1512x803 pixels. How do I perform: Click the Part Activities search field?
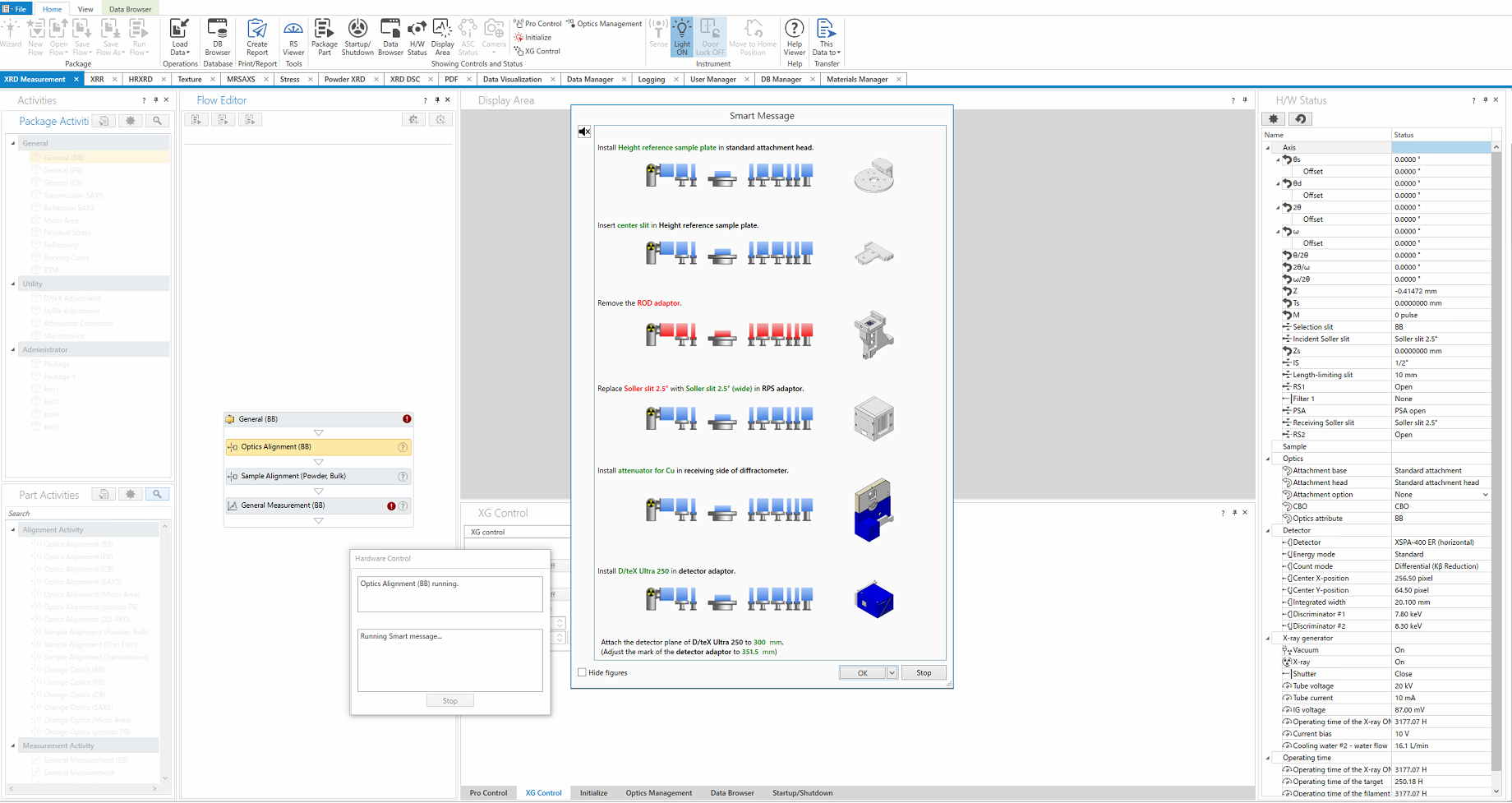[x=82, y=514]
